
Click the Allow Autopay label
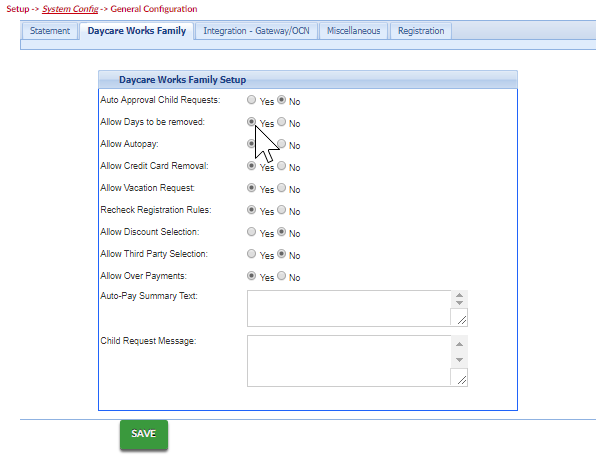(x=129, y=144)
